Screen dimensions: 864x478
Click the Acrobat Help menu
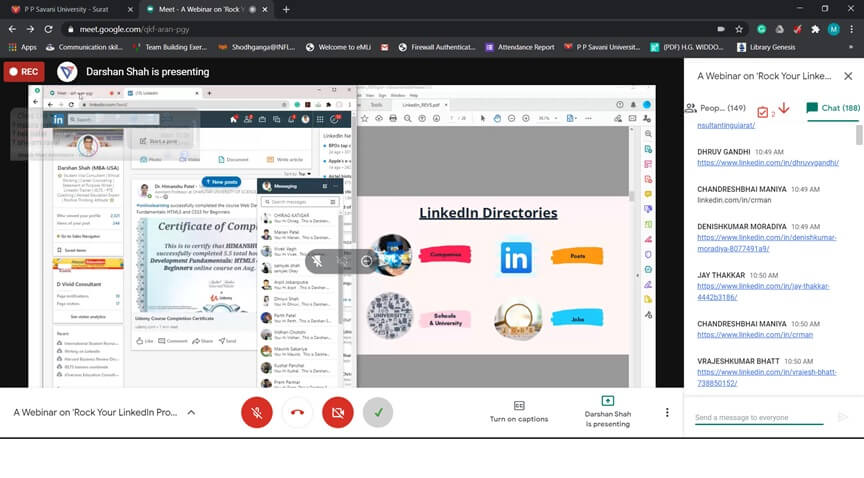pyautogui.click(x=414, y=95)
